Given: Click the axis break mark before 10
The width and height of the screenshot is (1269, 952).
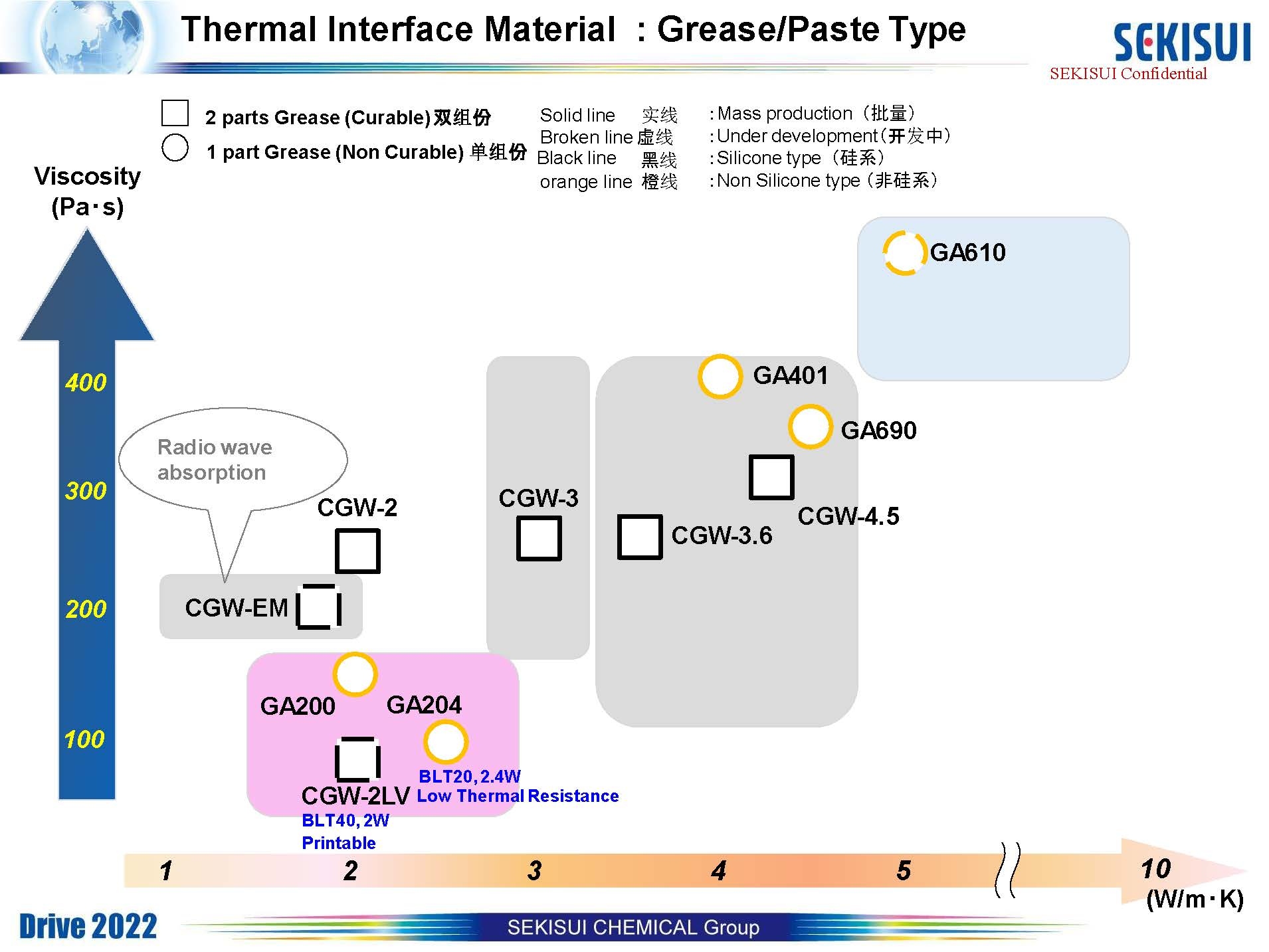Looking at the screenshot, I should 1008,870.
